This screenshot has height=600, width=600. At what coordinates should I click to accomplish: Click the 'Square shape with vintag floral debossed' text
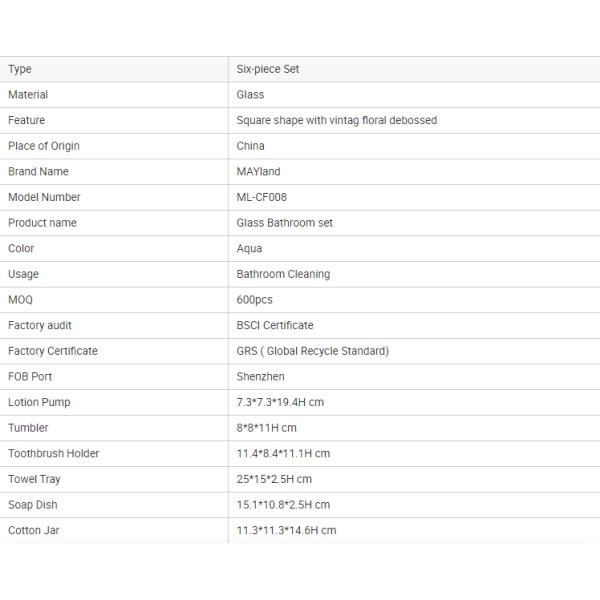[336, 120]
